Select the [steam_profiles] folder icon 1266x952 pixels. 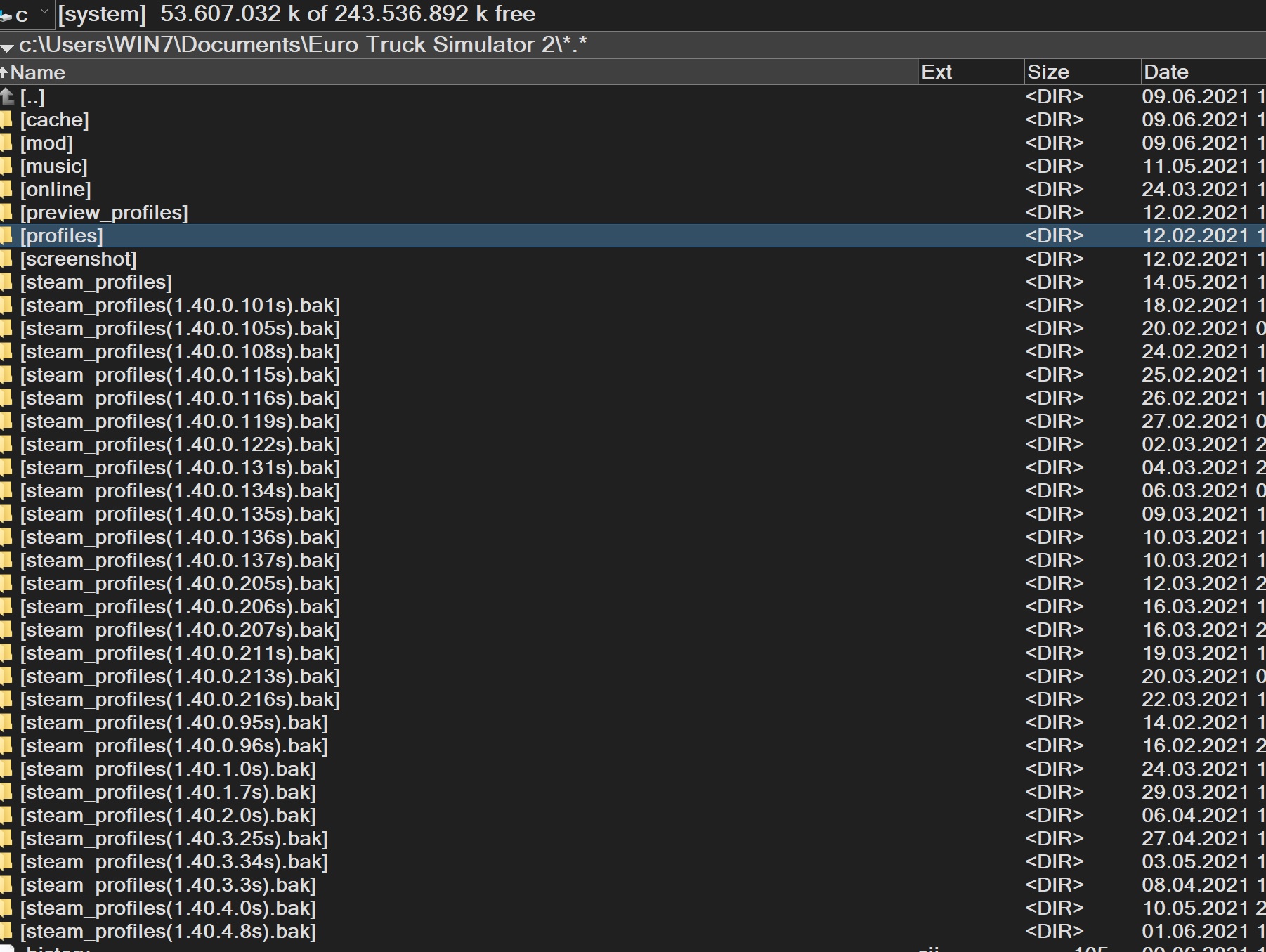pos(6,282)
